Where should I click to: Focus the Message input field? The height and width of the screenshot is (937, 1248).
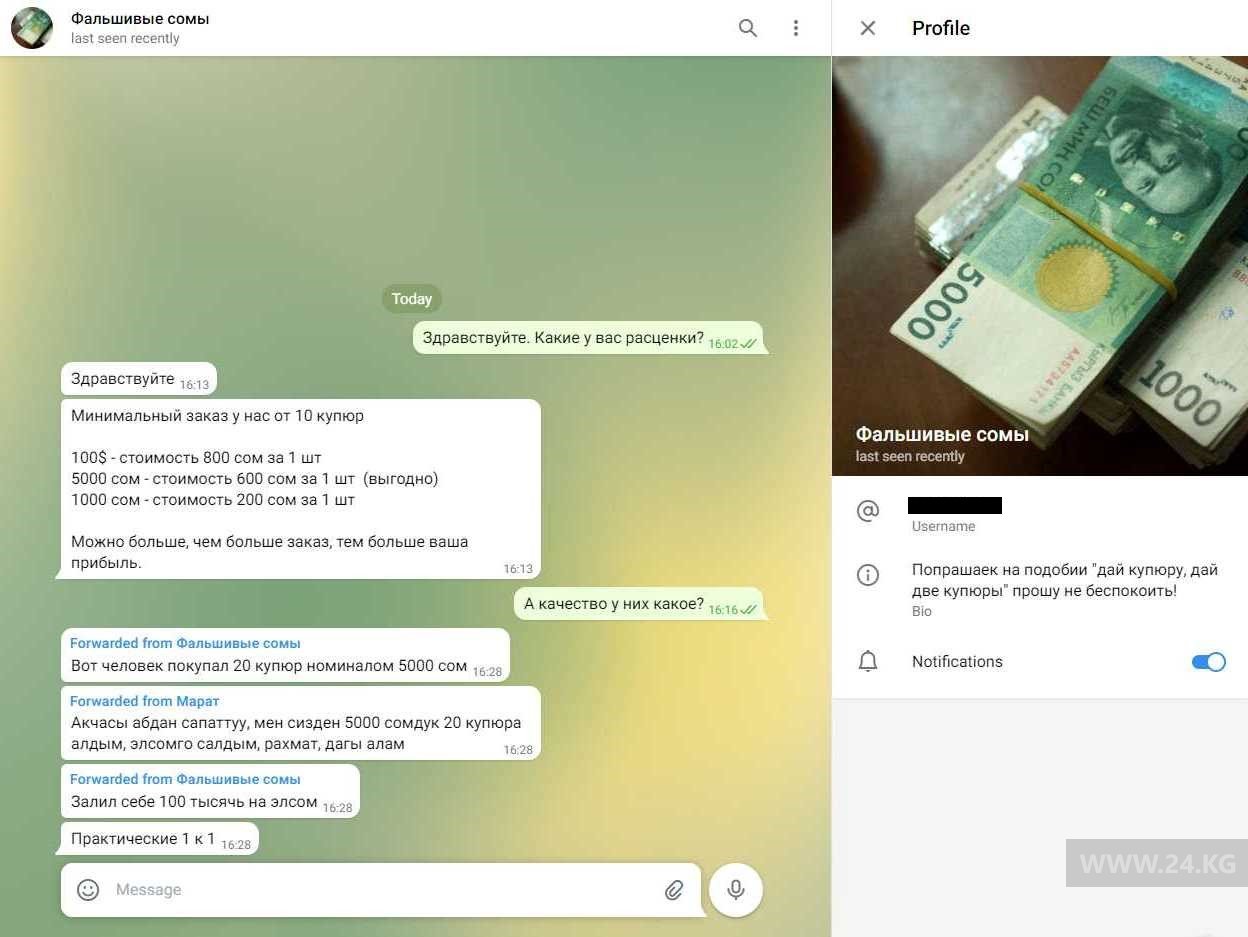380,890
